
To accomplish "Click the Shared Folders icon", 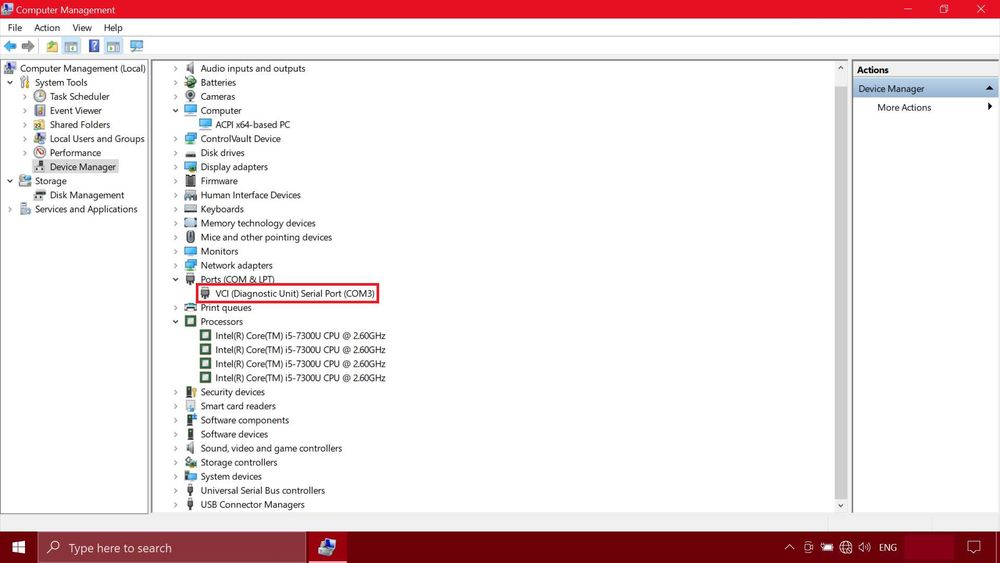I will point(40,124).
